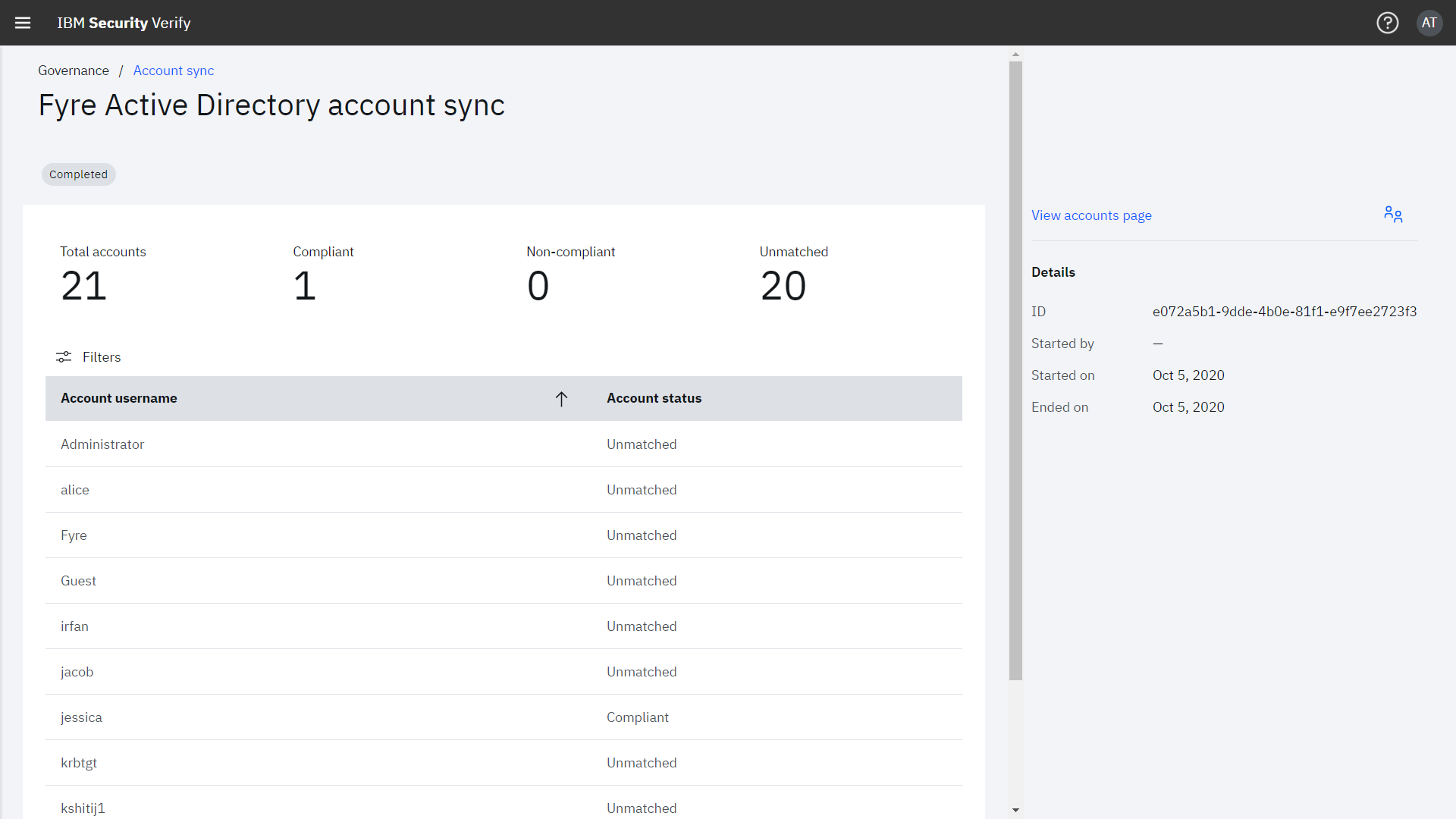Viewport: 1456px width, 819px height.
Task: Click the Account status column header
Action: click(x=654, y=398)
